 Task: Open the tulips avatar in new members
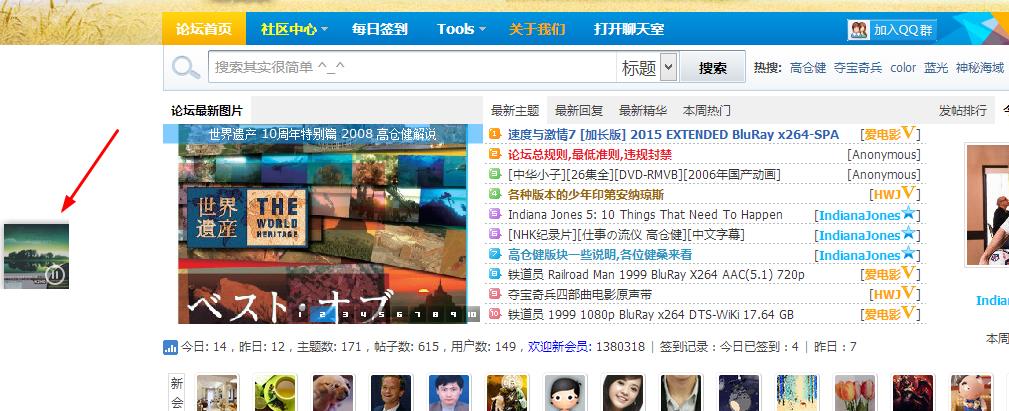(855, 393)
